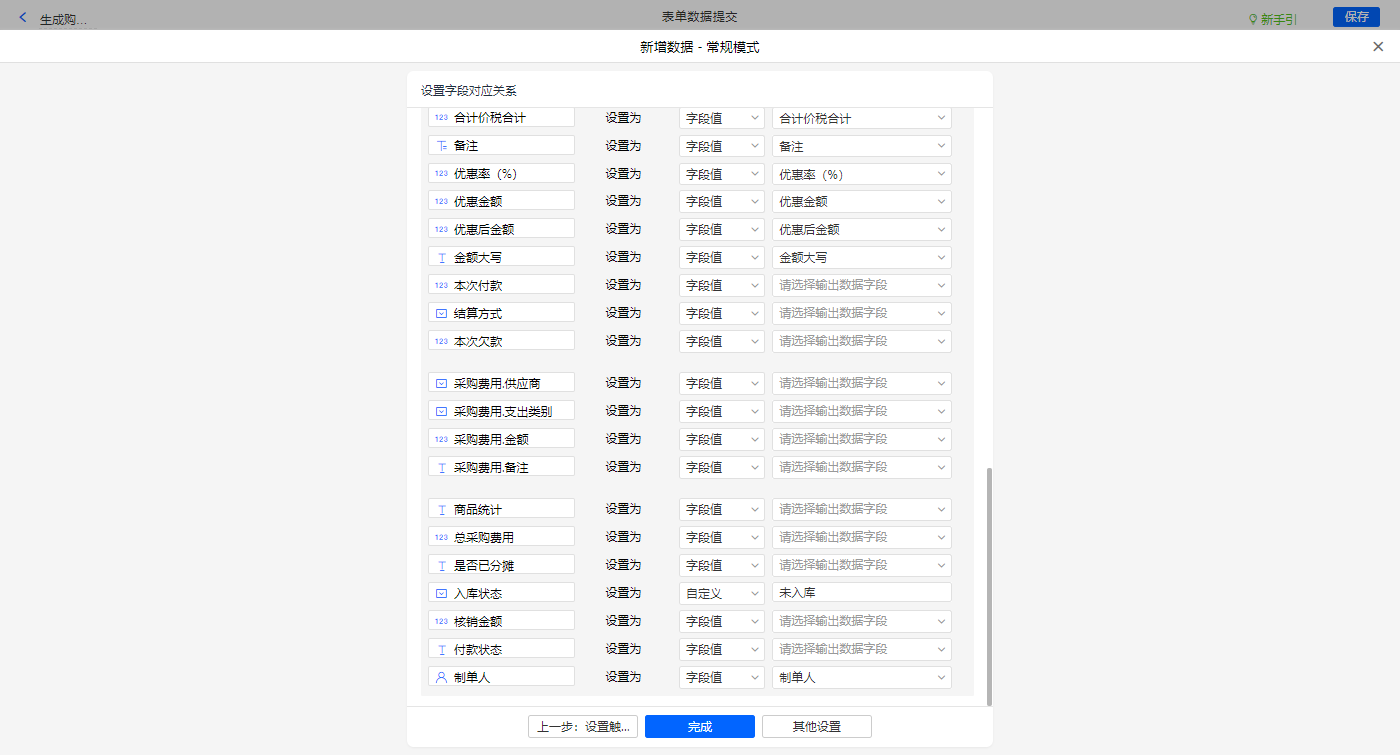Click the 未入库 custom value input field
Viewport: 1400px width, 755px height.
(x=861, y=593)
